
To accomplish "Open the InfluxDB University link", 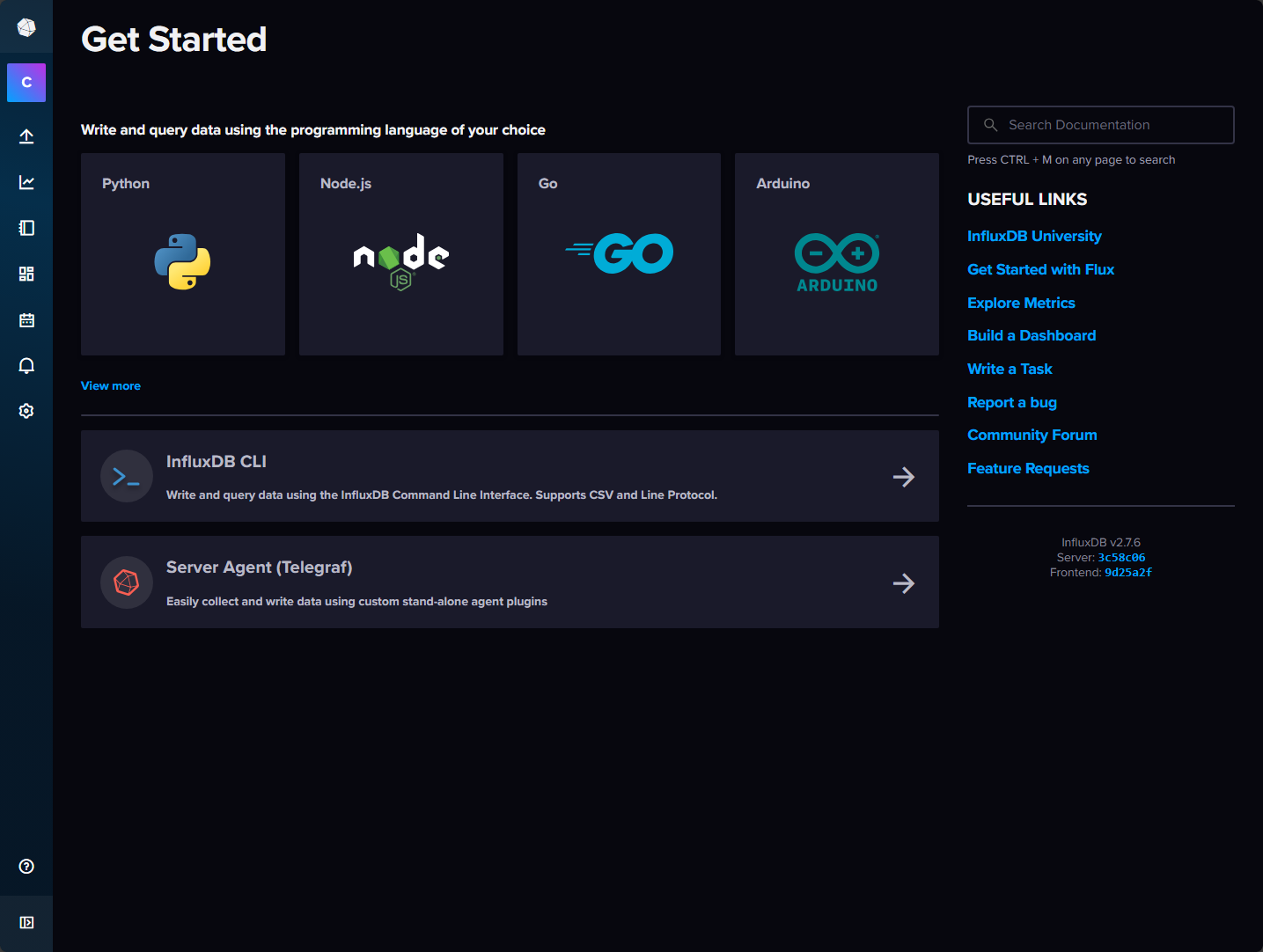I will [1034, 236].
